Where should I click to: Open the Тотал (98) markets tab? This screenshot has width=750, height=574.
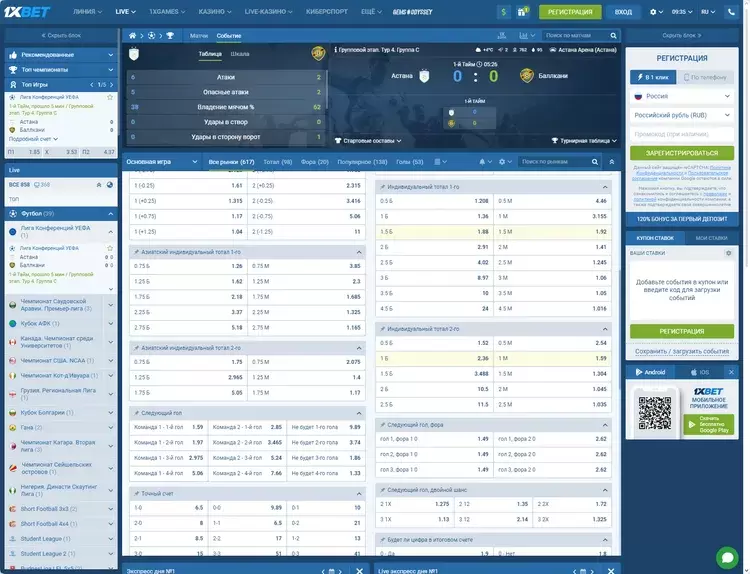pos(278,162)
